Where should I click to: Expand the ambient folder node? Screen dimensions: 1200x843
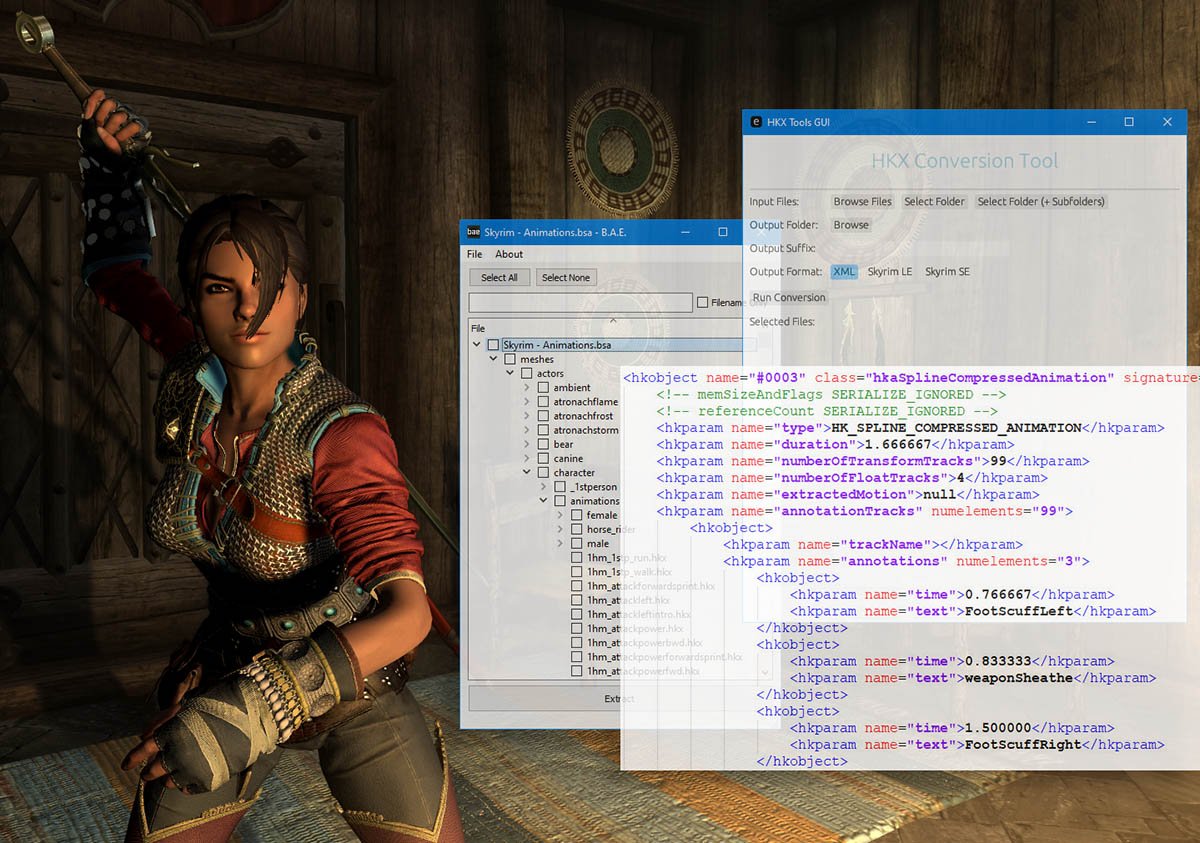click(x=527, y=387)
